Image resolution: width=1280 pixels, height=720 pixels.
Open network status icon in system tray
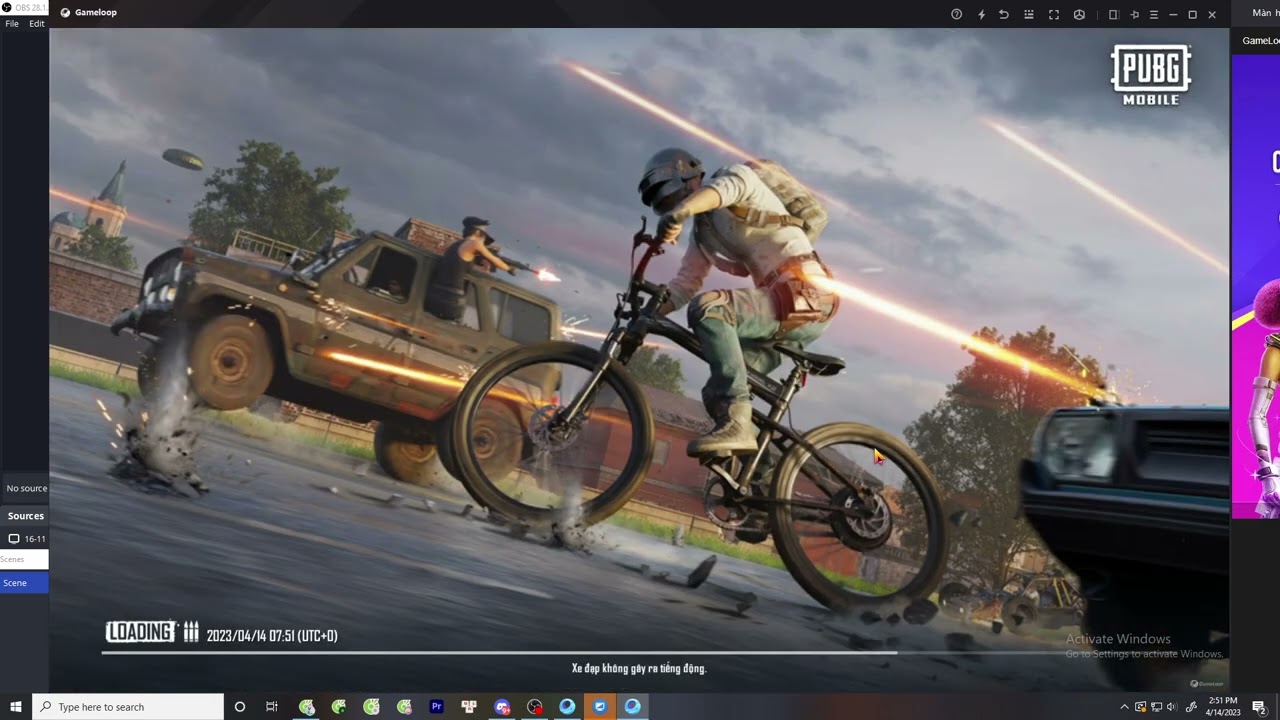point(1156,707)
